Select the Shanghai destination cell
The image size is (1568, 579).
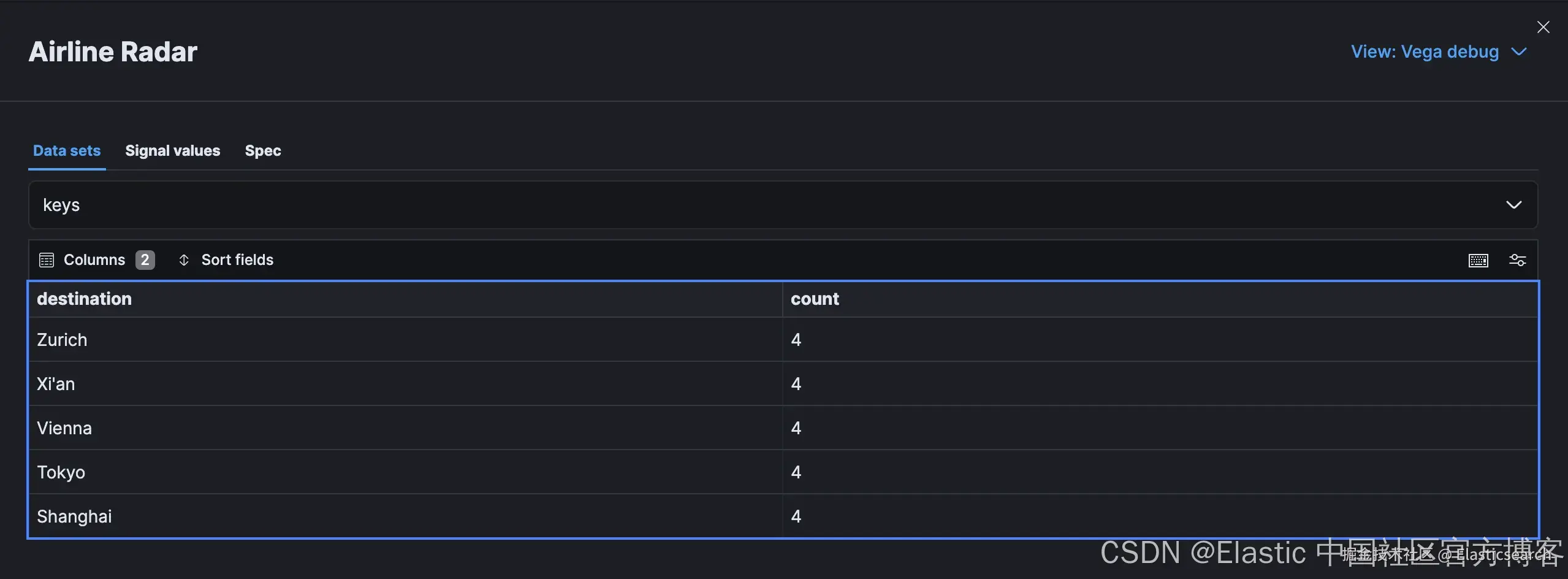[74, 516]
